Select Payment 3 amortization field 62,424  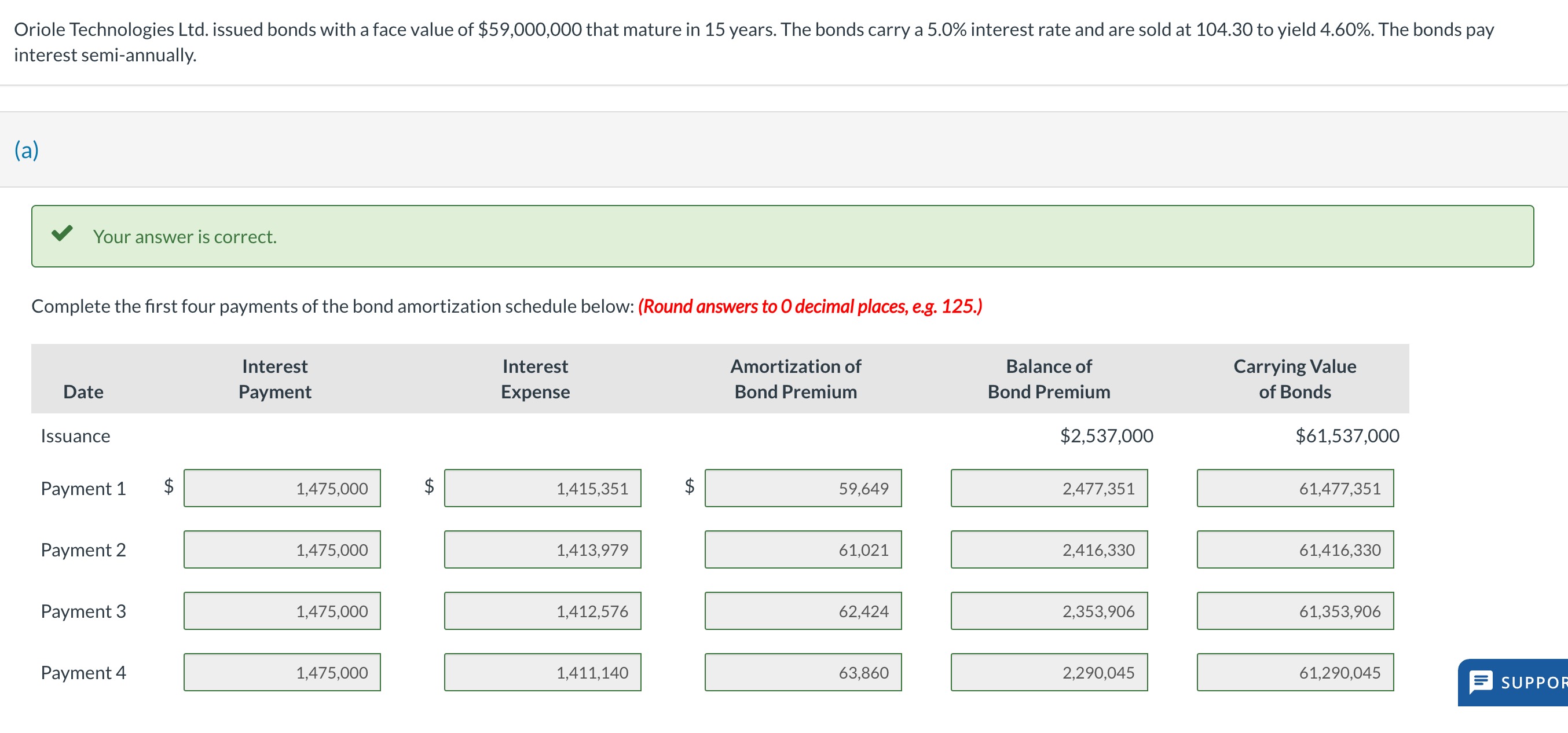pyautogui.click(x=803, y=611)
